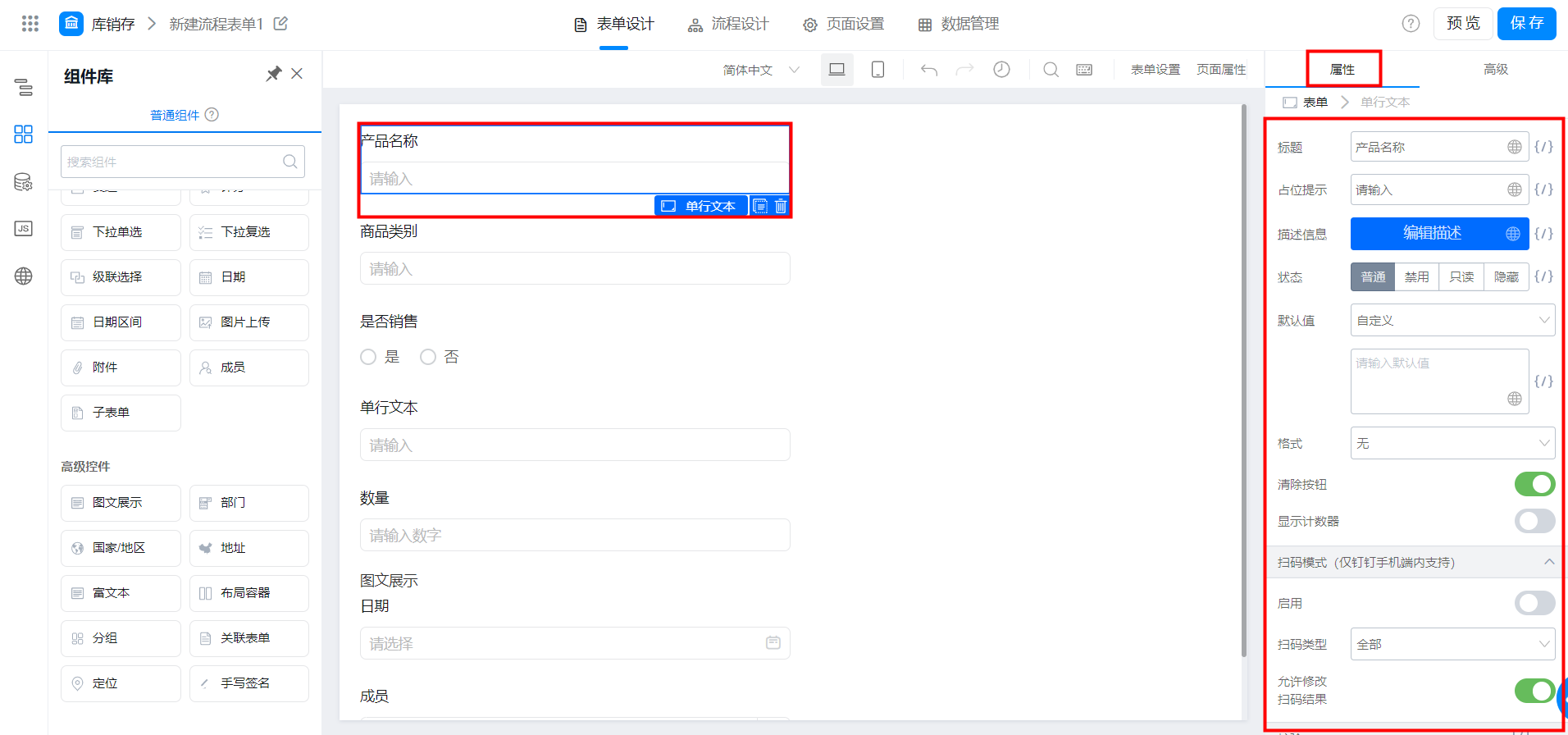Copy the selected 单行文本 component

click(760, 206)
